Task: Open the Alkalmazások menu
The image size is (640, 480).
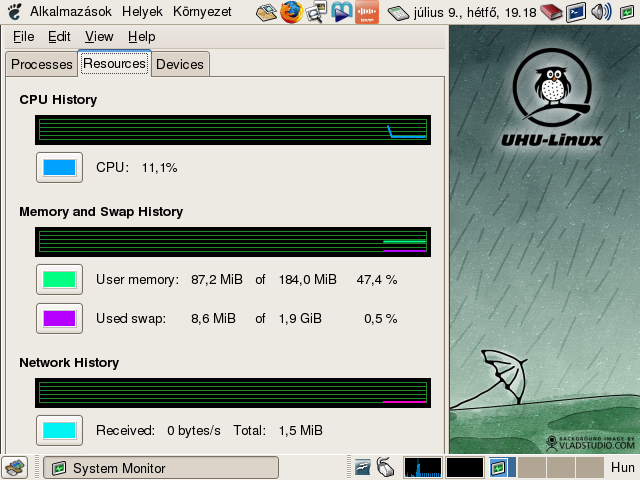Action: 71,12
